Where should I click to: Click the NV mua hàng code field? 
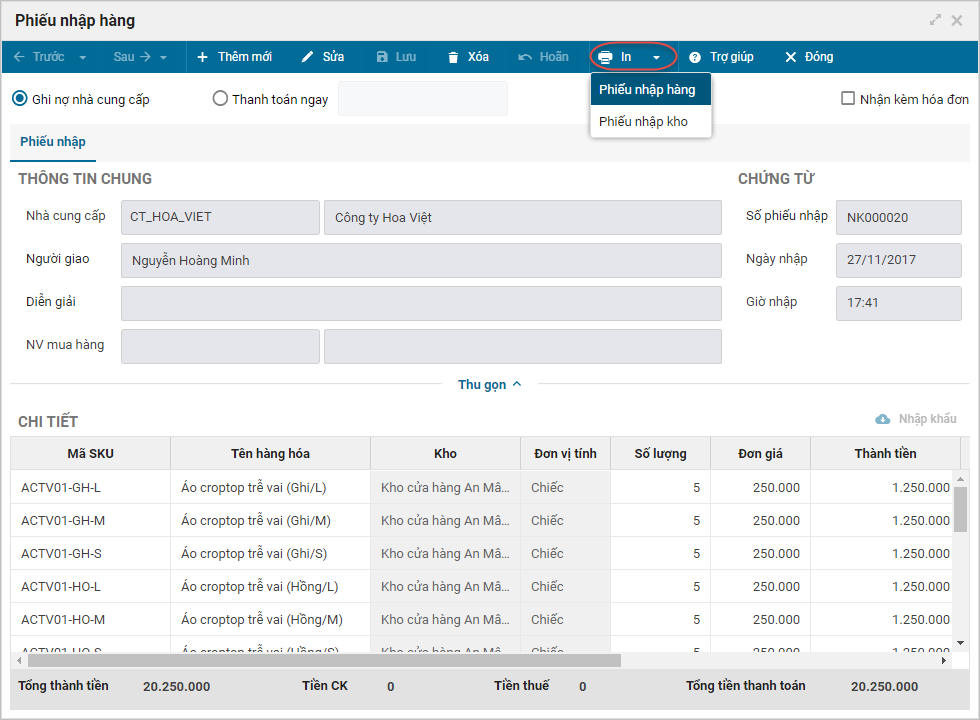pyautogui.click(x=220, y=346)
